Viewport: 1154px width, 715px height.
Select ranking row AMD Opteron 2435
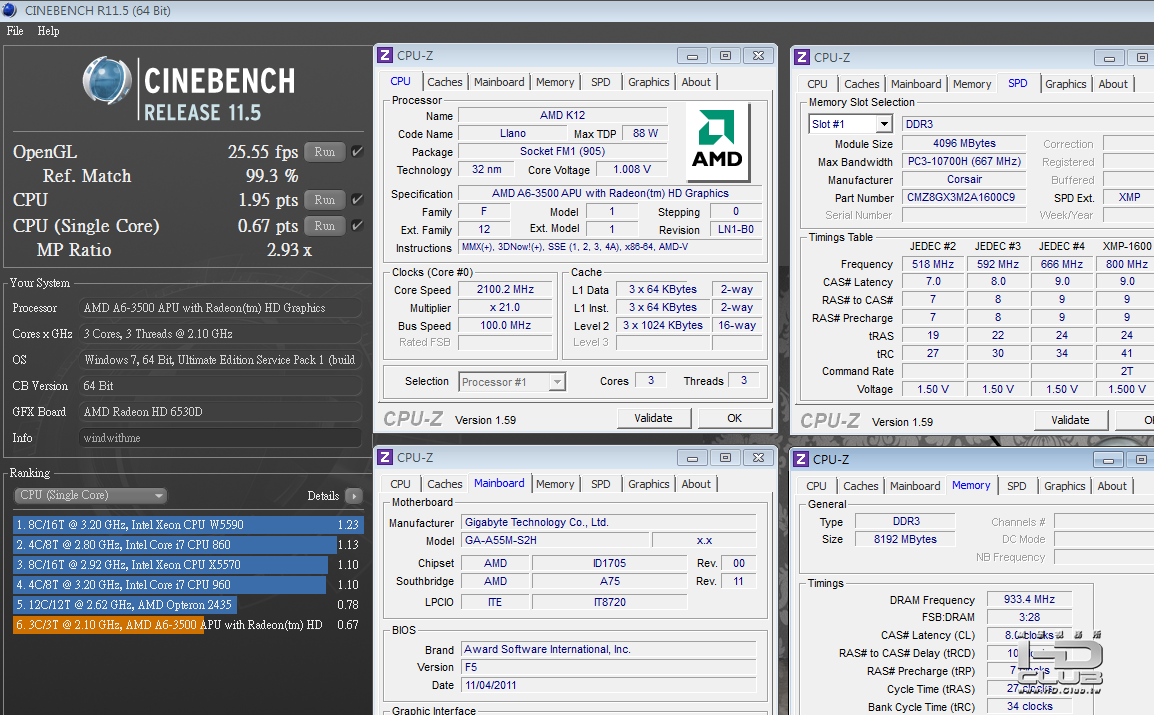point(188,605)
